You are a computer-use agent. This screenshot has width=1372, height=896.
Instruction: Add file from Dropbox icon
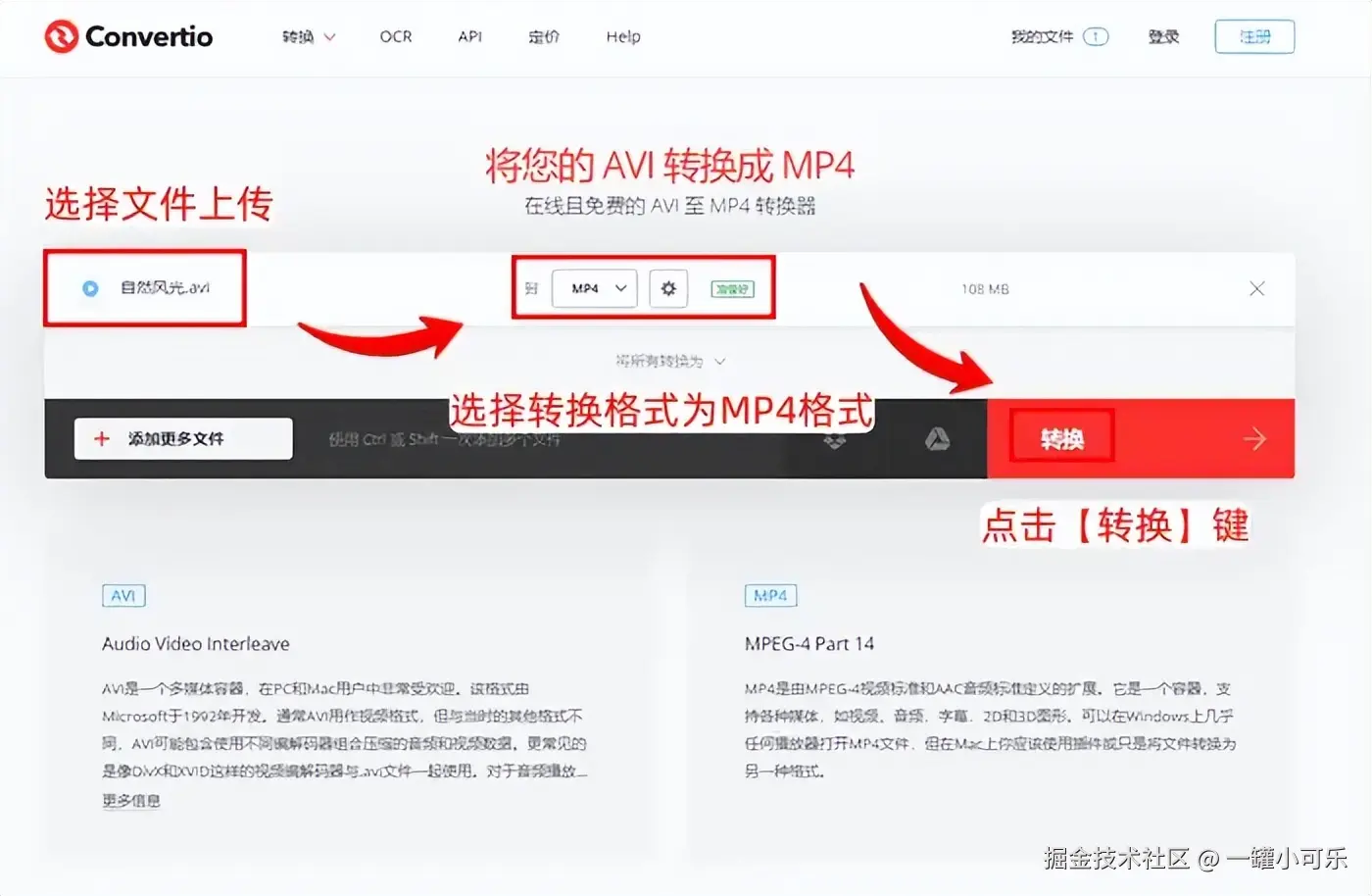pyautogui.click(x=834, y=439)
